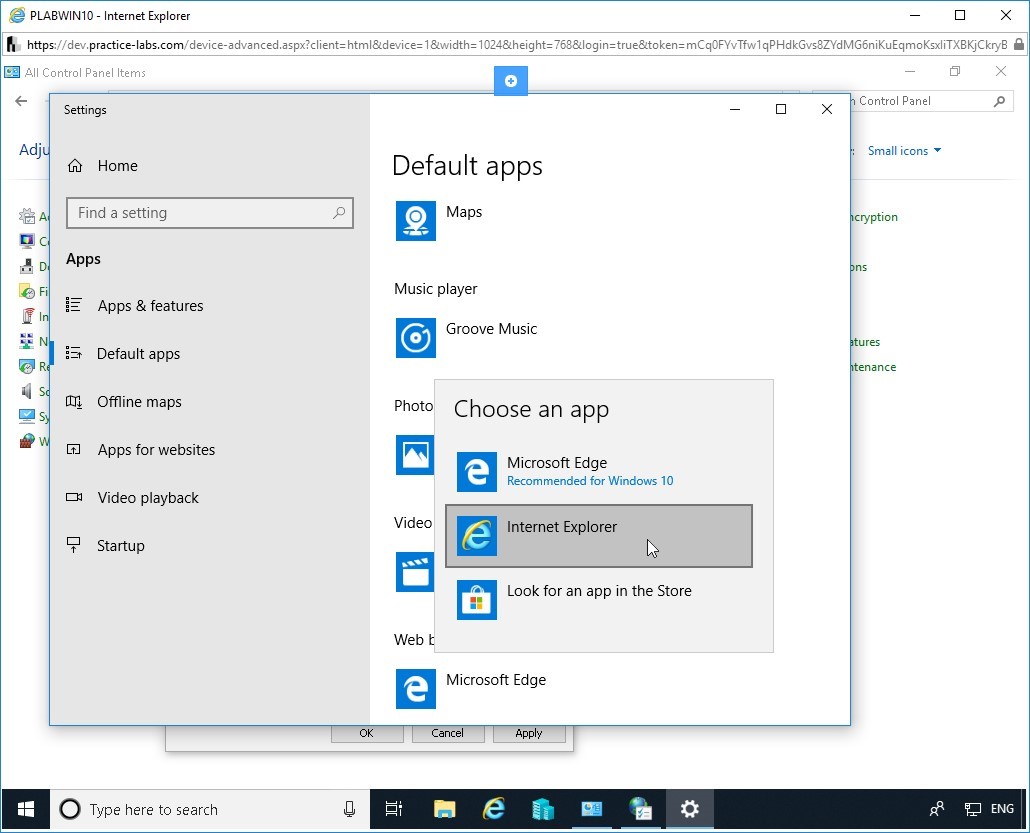Click the ENG language indicator

coord(1002,809)
